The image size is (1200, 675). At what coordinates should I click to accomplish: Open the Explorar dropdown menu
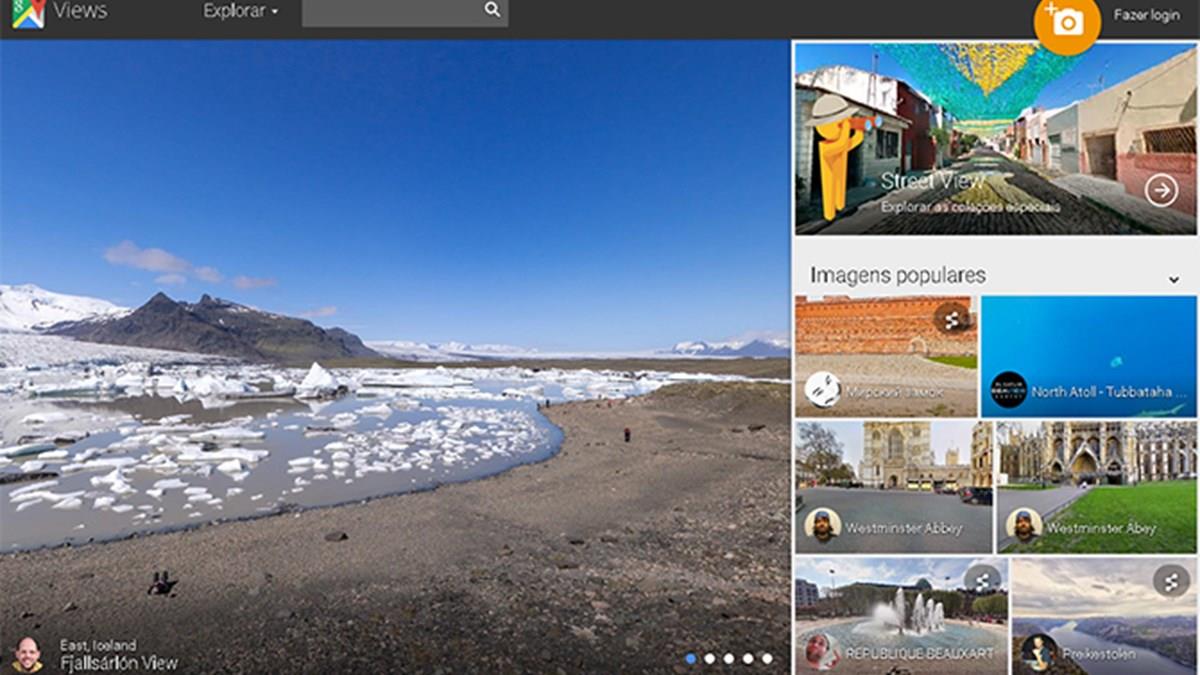coord(240,12)
